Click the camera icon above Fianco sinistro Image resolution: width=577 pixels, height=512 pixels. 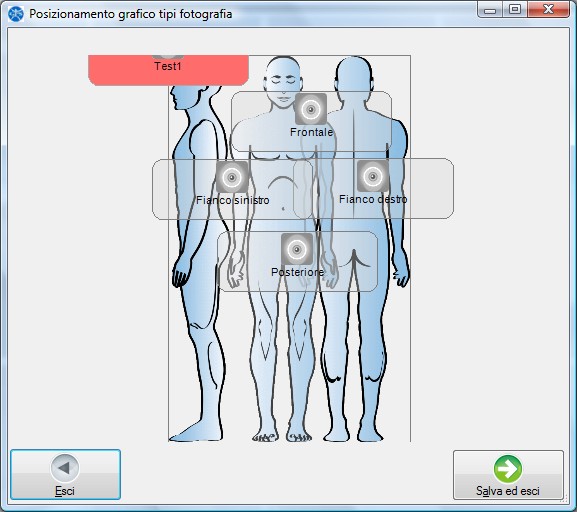point(232,177)
